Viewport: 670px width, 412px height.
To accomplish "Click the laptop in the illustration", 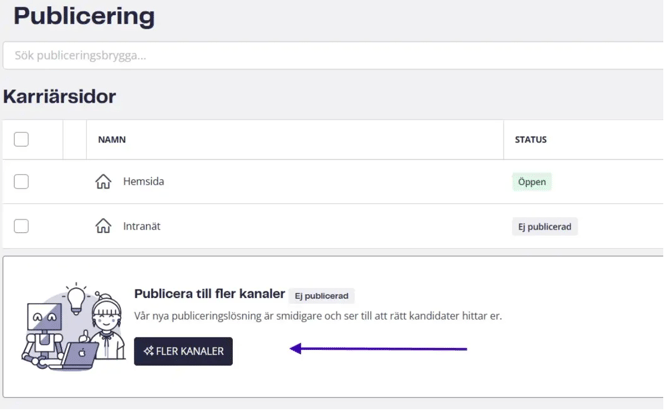I will tap(79, 355).
